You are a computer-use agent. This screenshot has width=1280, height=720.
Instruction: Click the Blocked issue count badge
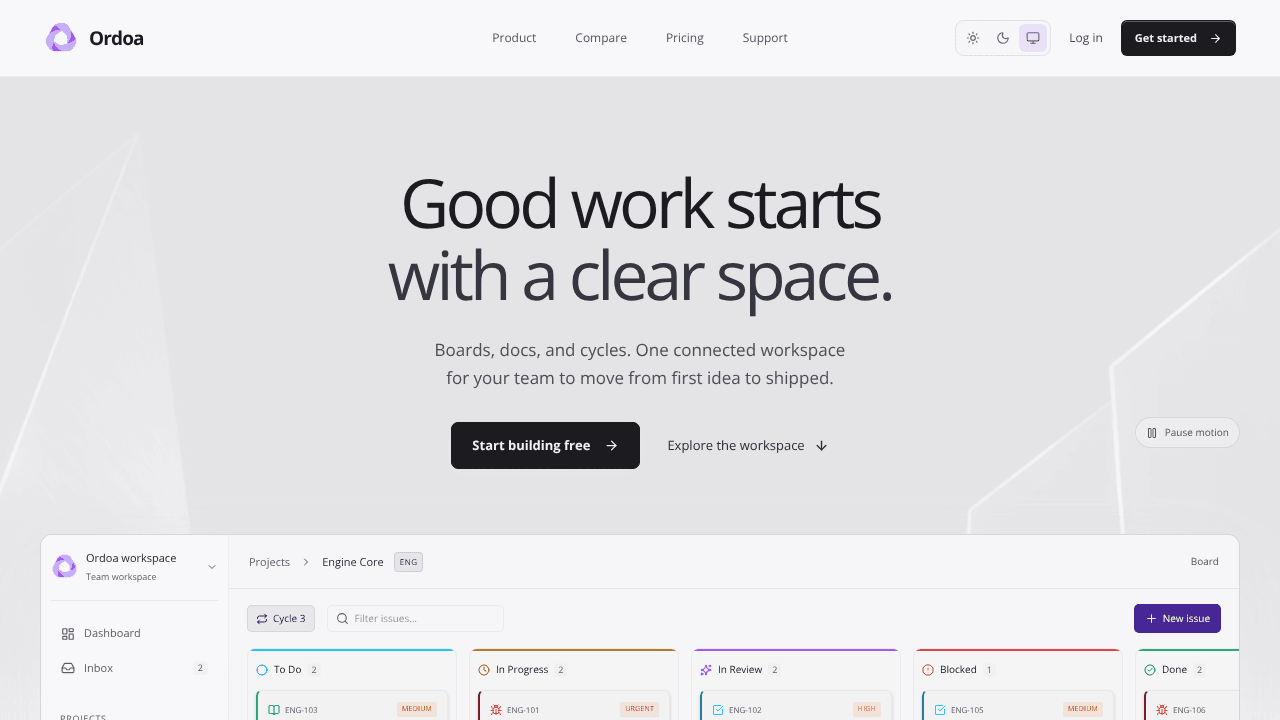[x=989, y=670]
